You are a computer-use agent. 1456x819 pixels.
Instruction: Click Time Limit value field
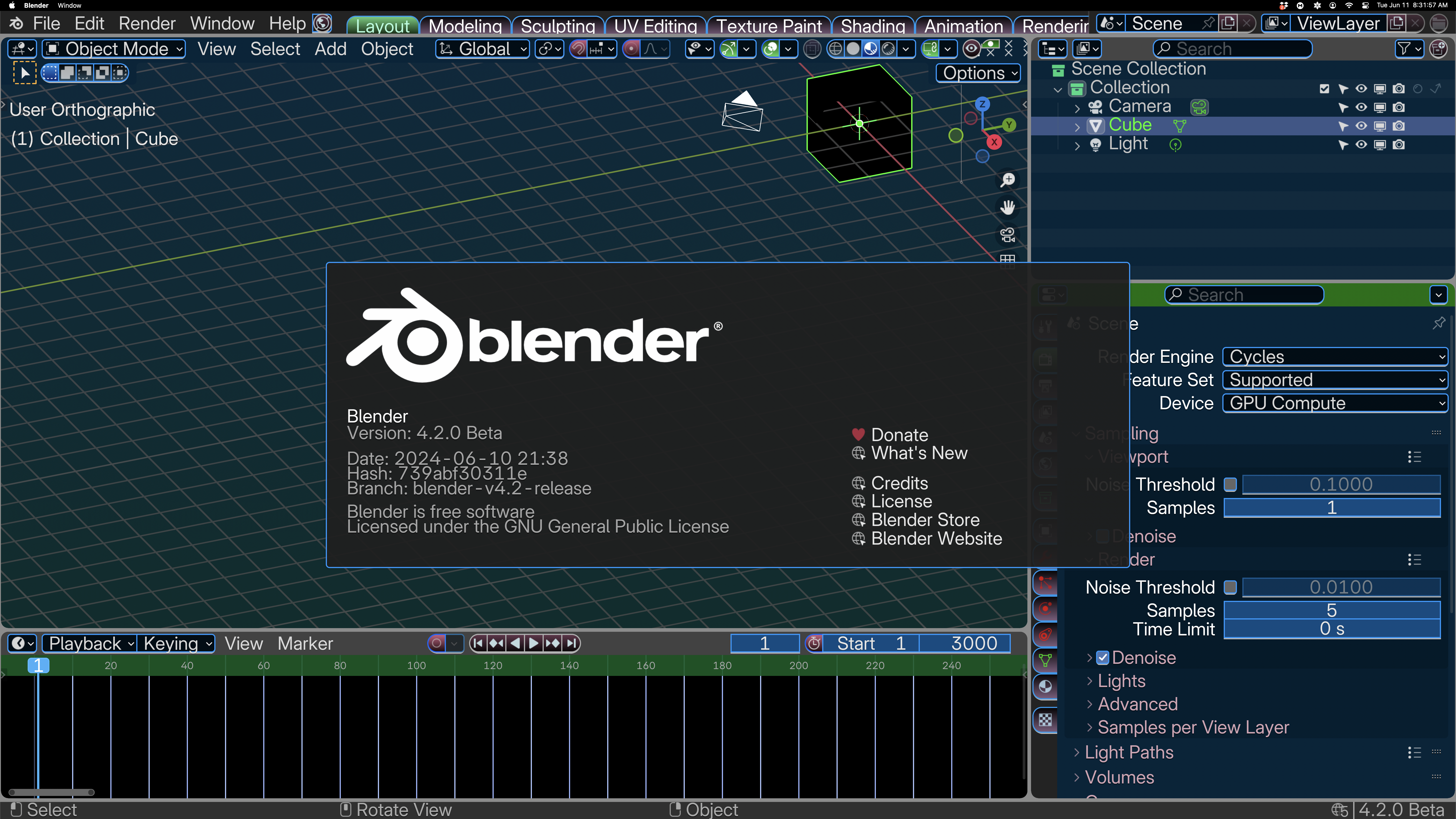click(1332, 629)
